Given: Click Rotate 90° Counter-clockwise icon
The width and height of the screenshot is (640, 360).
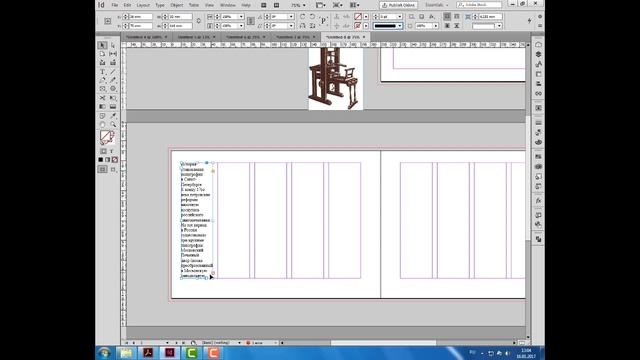Looking at the screenshot, I should (312, 17).
